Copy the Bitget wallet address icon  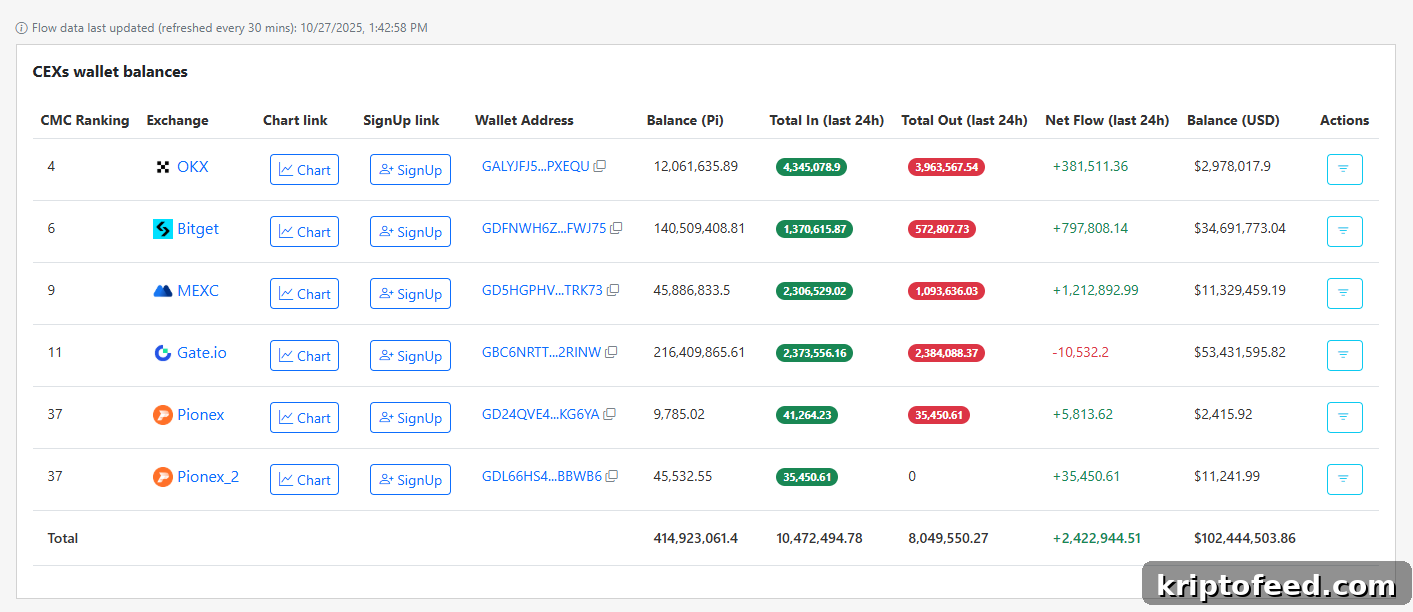(x=616, y=229)
